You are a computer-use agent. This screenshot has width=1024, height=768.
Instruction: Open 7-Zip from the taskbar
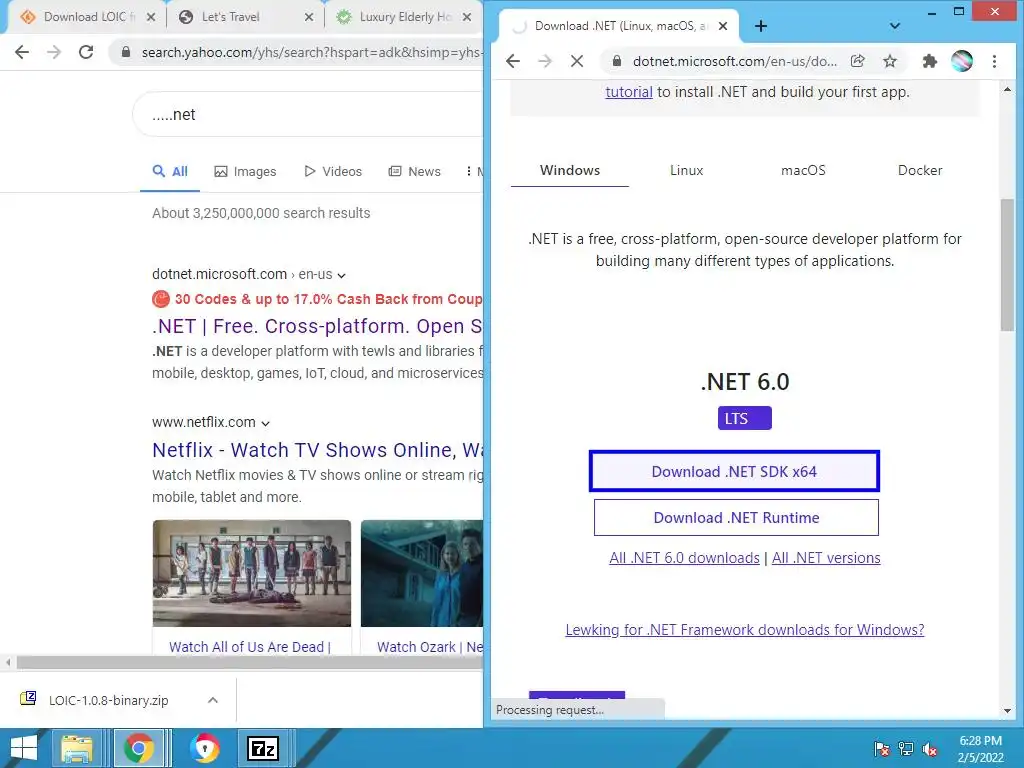263,748
